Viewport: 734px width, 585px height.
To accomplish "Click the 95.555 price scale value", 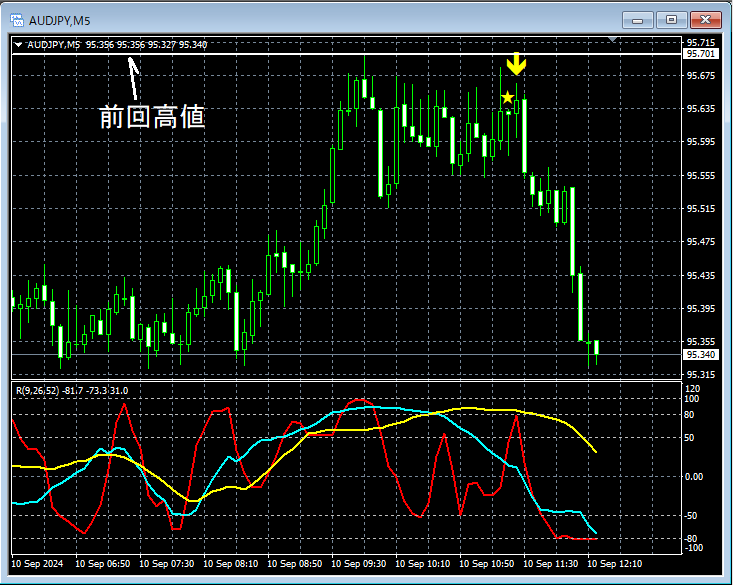I will click(701, 176).
